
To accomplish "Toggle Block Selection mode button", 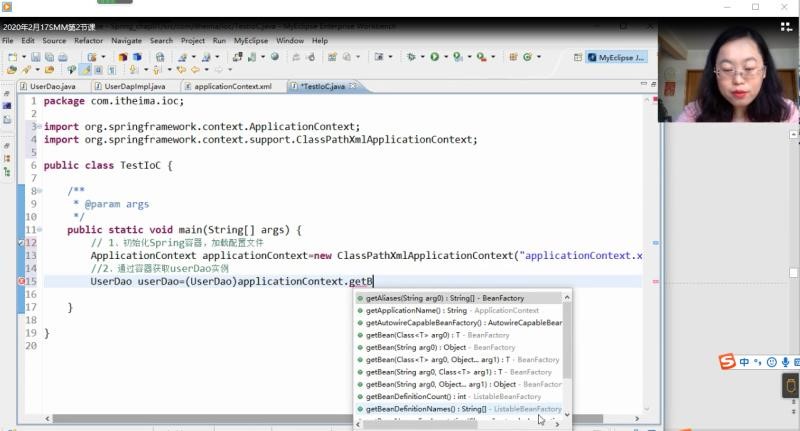I will coord(98,69).
